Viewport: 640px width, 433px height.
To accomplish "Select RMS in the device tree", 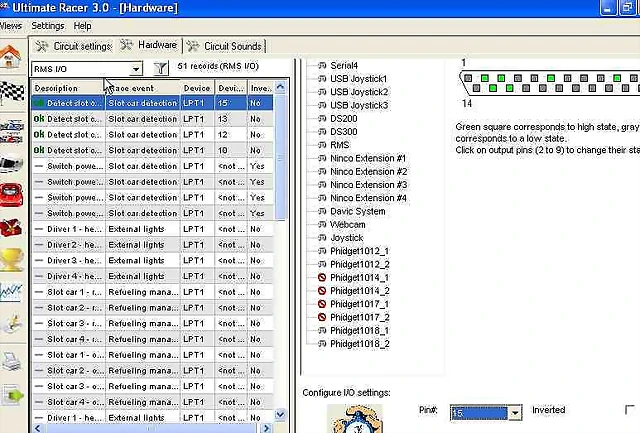I will pos(340,145).
